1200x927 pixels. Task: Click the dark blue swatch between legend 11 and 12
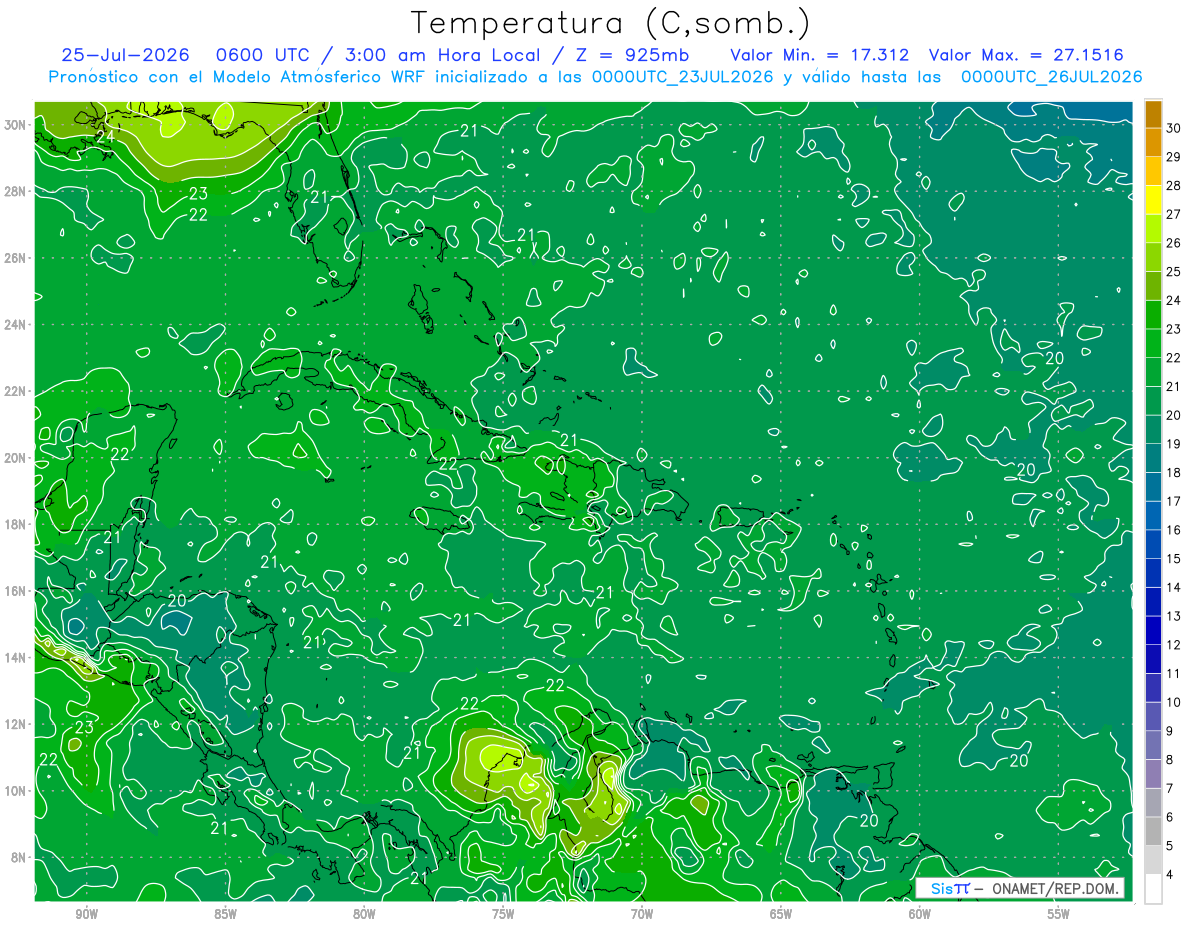coord(1153,659)
